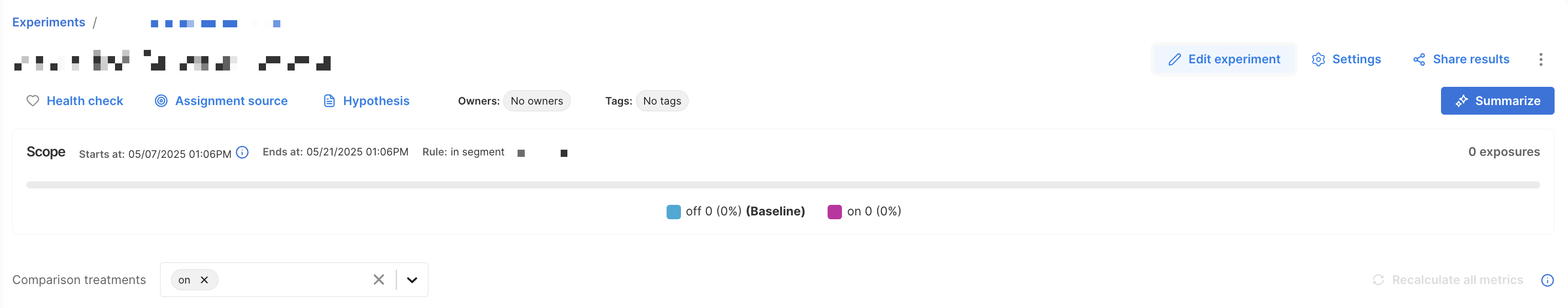1568x308 pixels.
Task: Click the No owners pill
Action: [536, 101]
